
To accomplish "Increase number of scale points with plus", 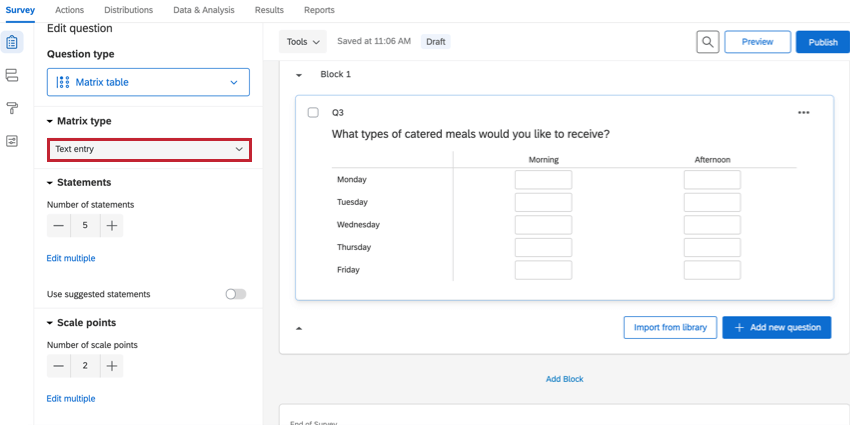I will pyautogui.click(x=112, y=366).
